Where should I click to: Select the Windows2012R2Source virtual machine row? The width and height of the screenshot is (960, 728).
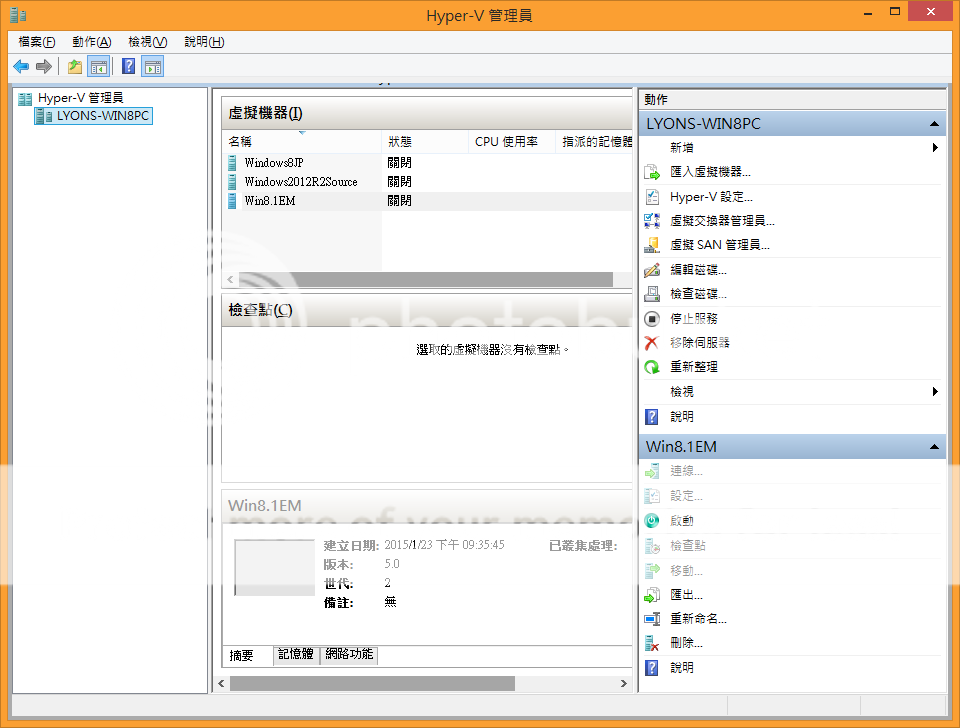coord(300,182)
